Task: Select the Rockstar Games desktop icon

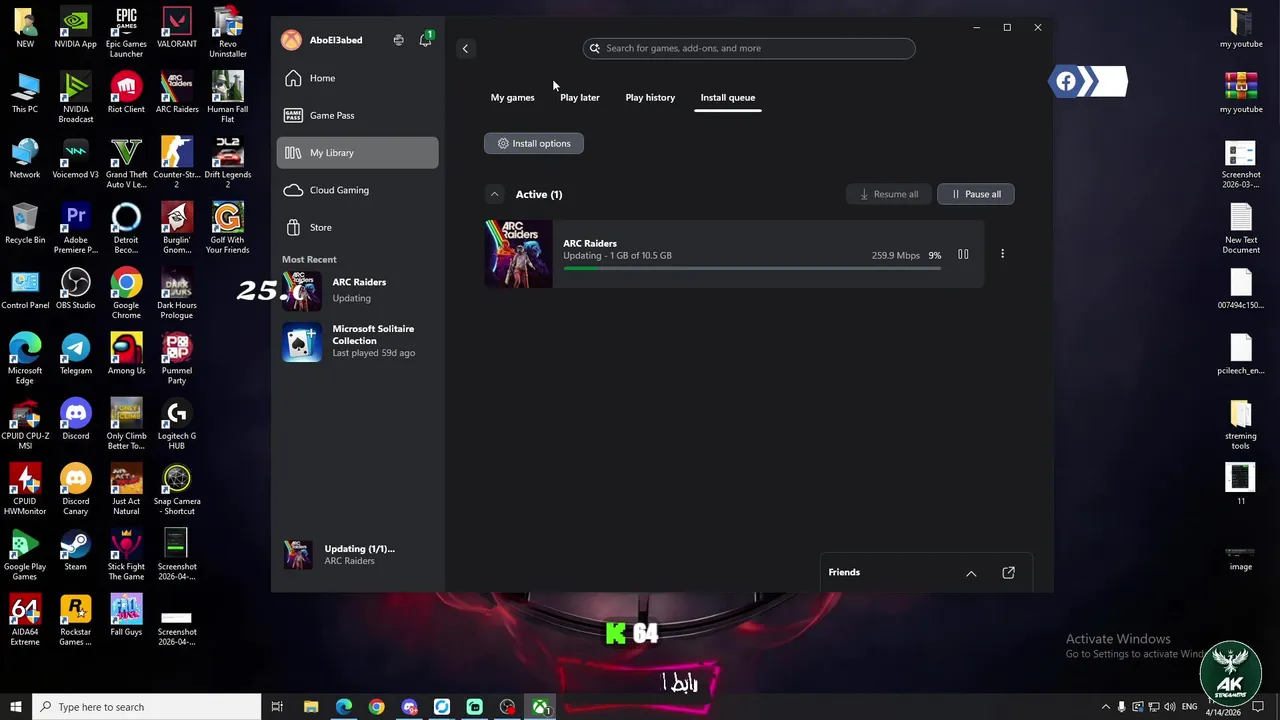Action: (75, 621)
